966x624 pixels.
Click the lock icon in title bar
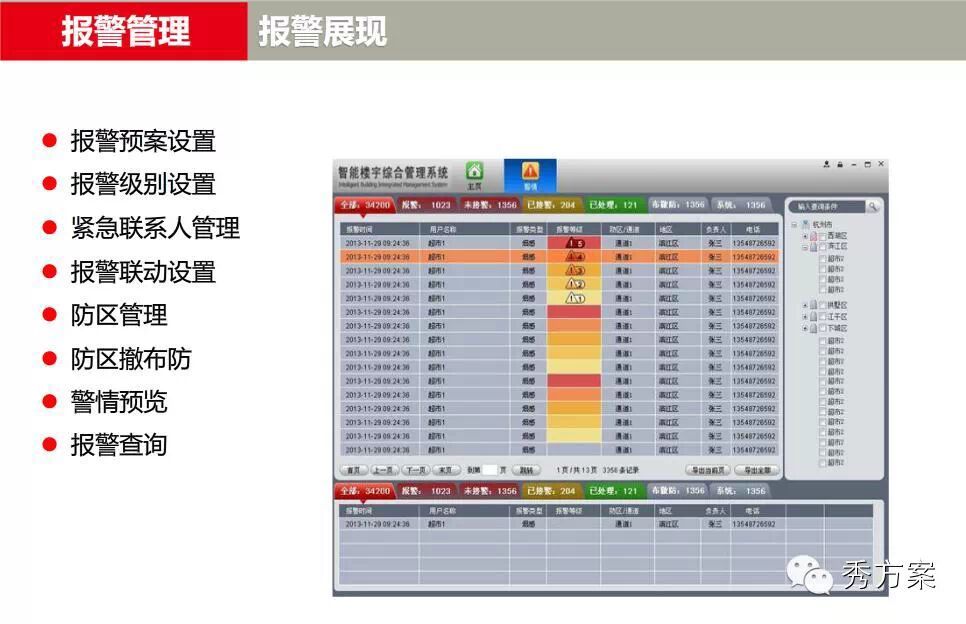coord(840,164)
